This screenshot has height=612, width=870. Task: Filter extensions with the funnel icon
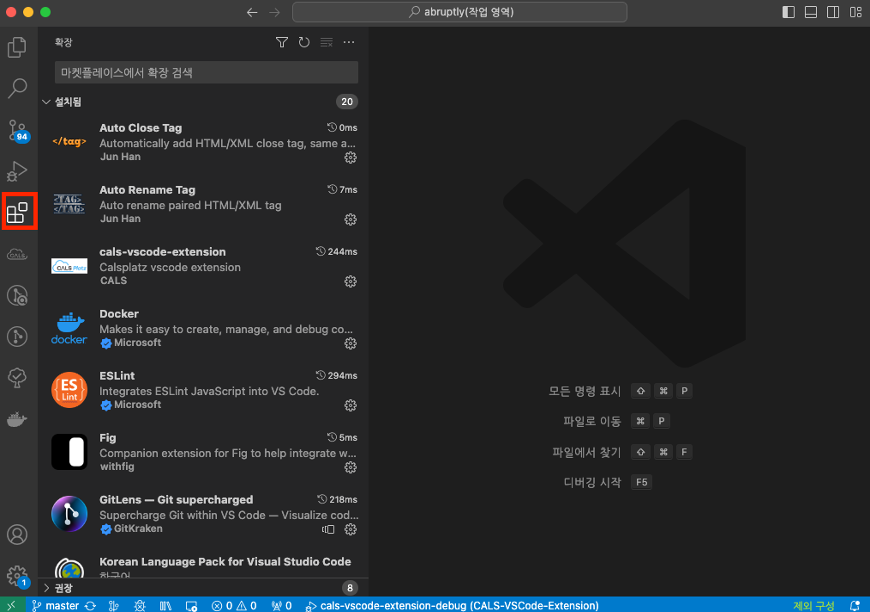(282, 42)
